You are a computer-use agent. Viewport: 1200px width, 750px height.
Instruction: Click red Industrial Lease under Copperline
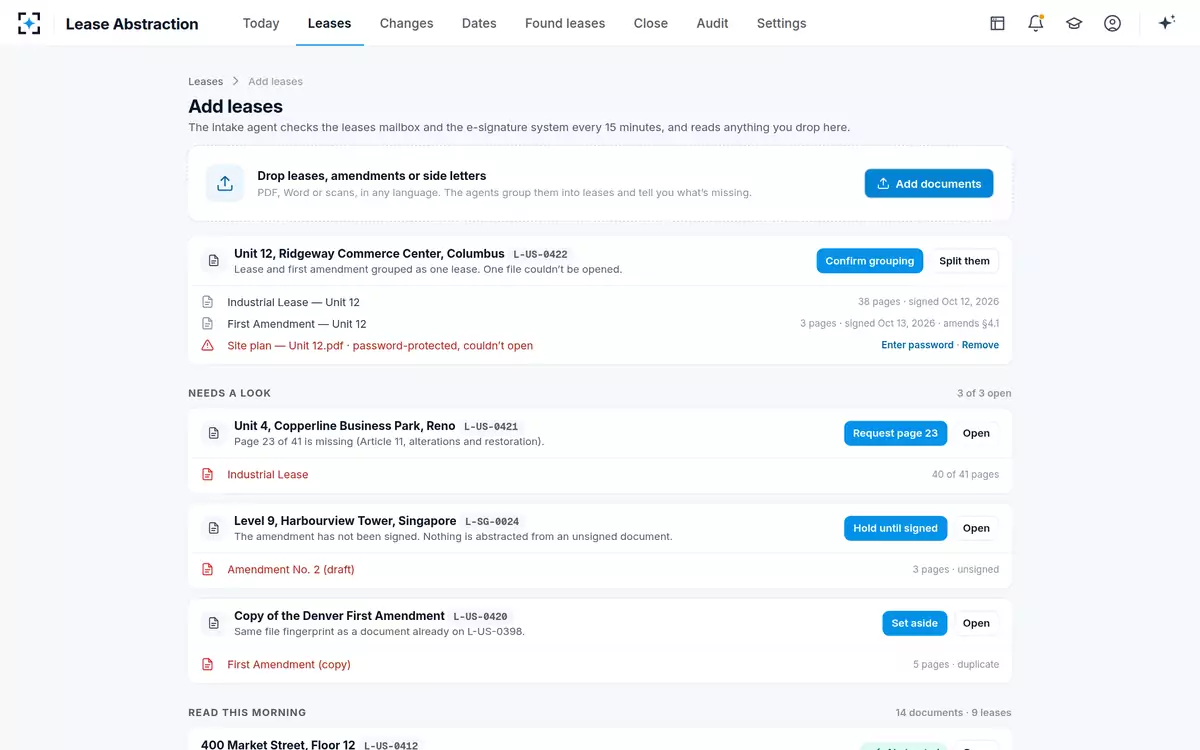(x=267, y=474)
